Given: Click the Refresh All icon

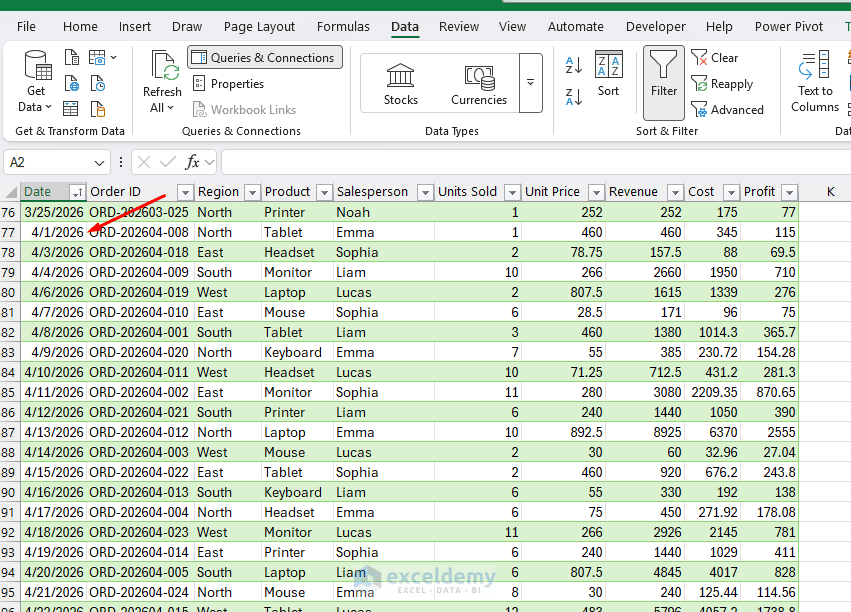Looking at the screenshot, I should click(164, 66).
